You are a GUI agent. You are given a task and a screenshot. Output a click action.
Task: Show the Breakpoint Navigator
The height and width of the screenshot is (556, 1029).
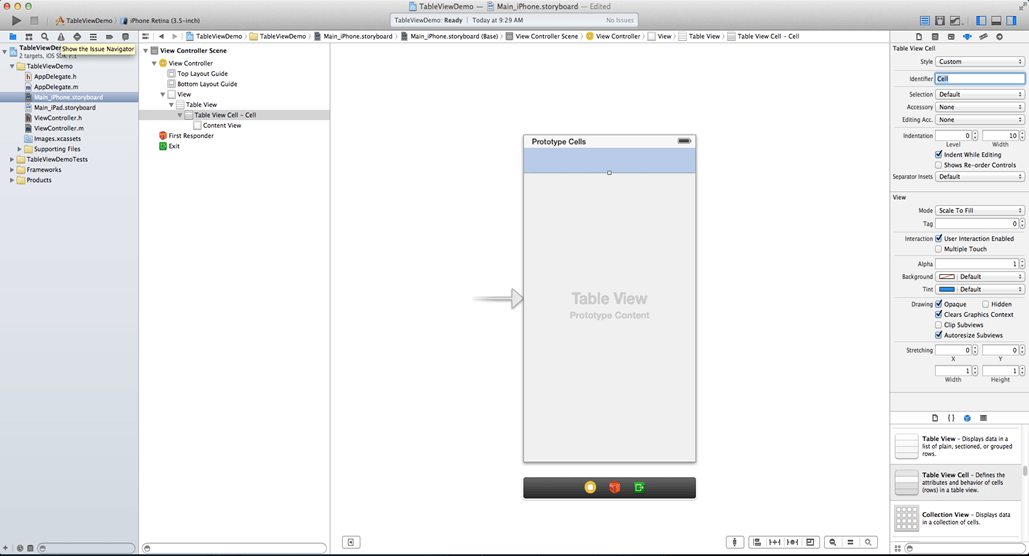tap(109, 37)
